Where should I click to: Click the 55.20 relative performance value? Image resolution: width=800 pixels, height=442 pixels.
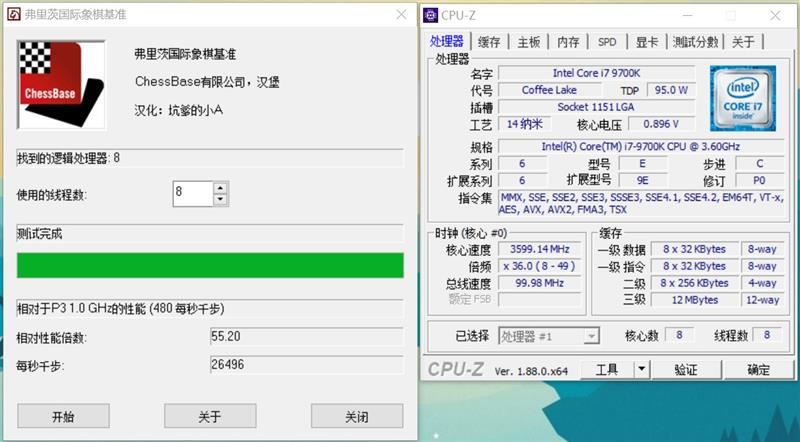click(x=307, y=337)
